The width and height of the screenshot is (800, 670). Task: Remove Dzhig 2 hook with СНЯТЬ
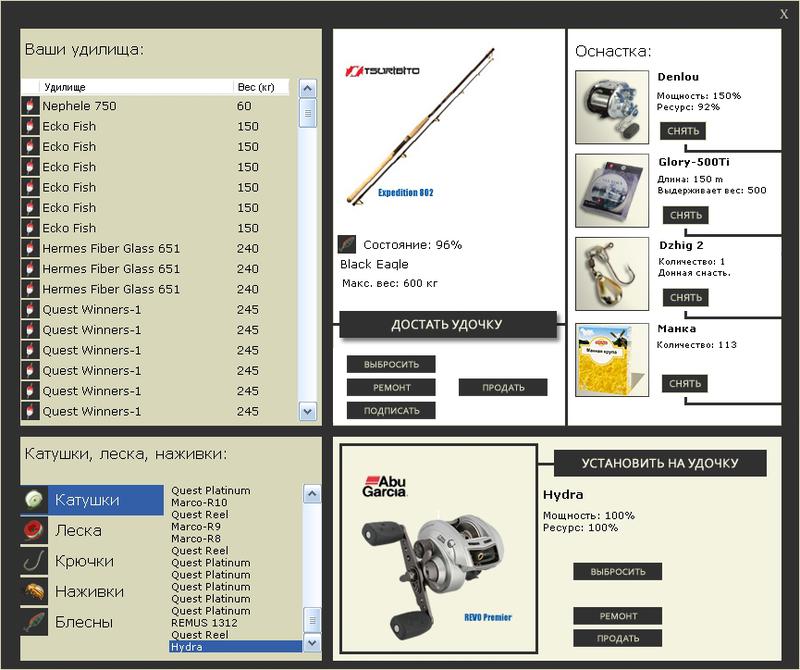tap(686, 297)
